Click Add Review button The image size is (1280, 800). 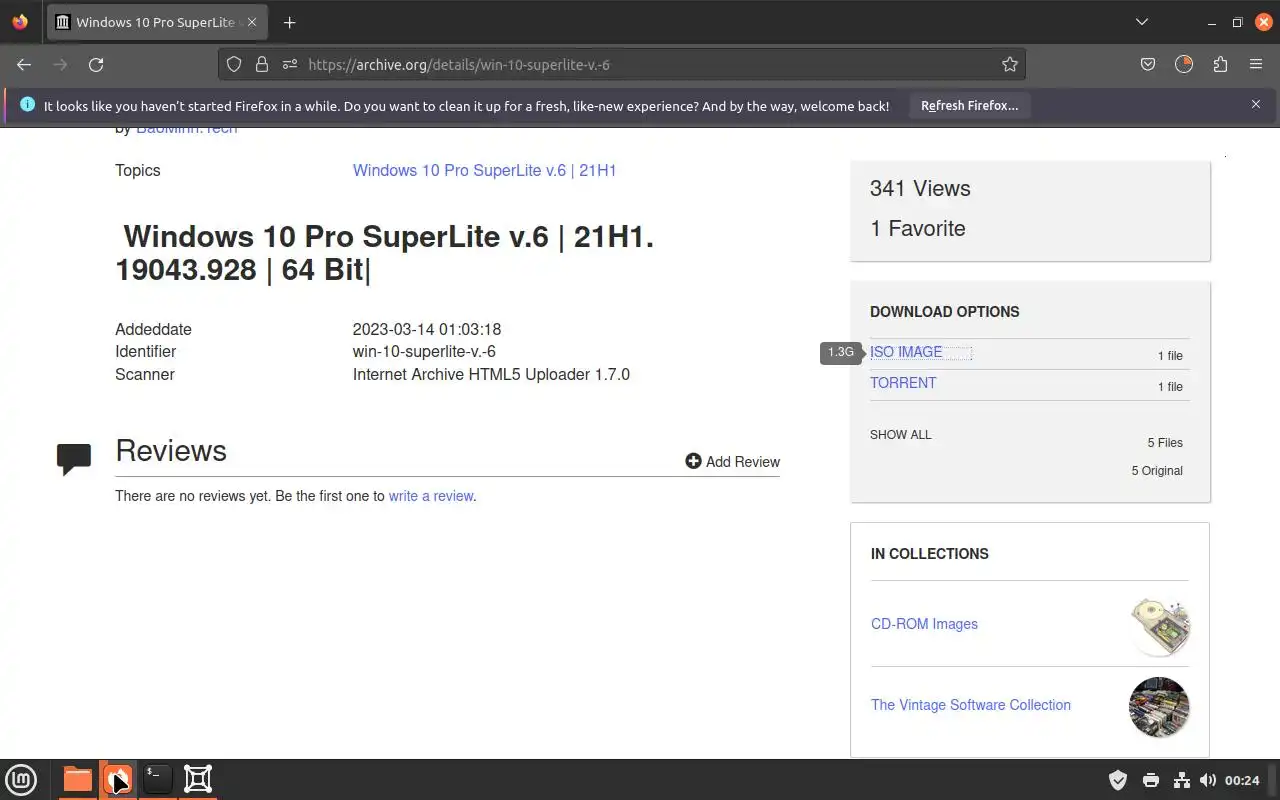[x=732, y=461]
